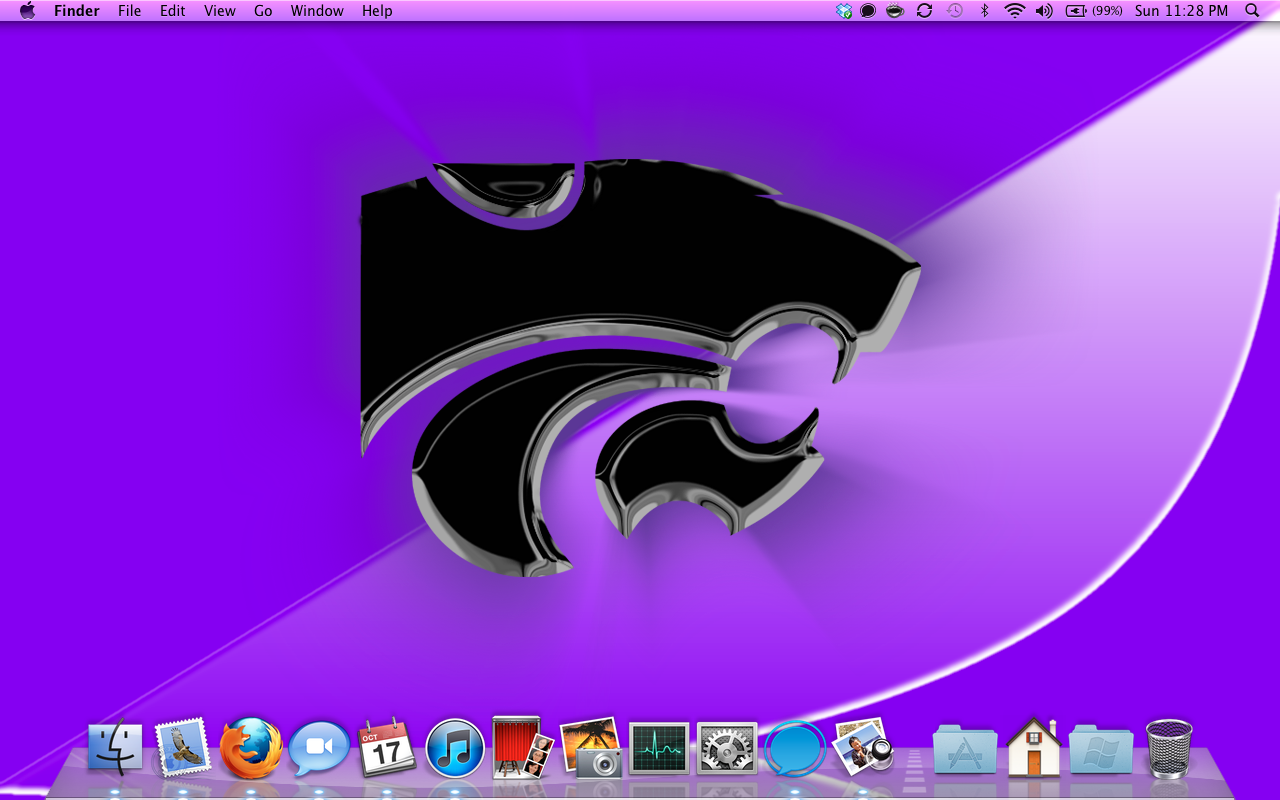Open the Home folder house icon
Viewport: 1280px width, 800px height.
(x=1033, y=747)
